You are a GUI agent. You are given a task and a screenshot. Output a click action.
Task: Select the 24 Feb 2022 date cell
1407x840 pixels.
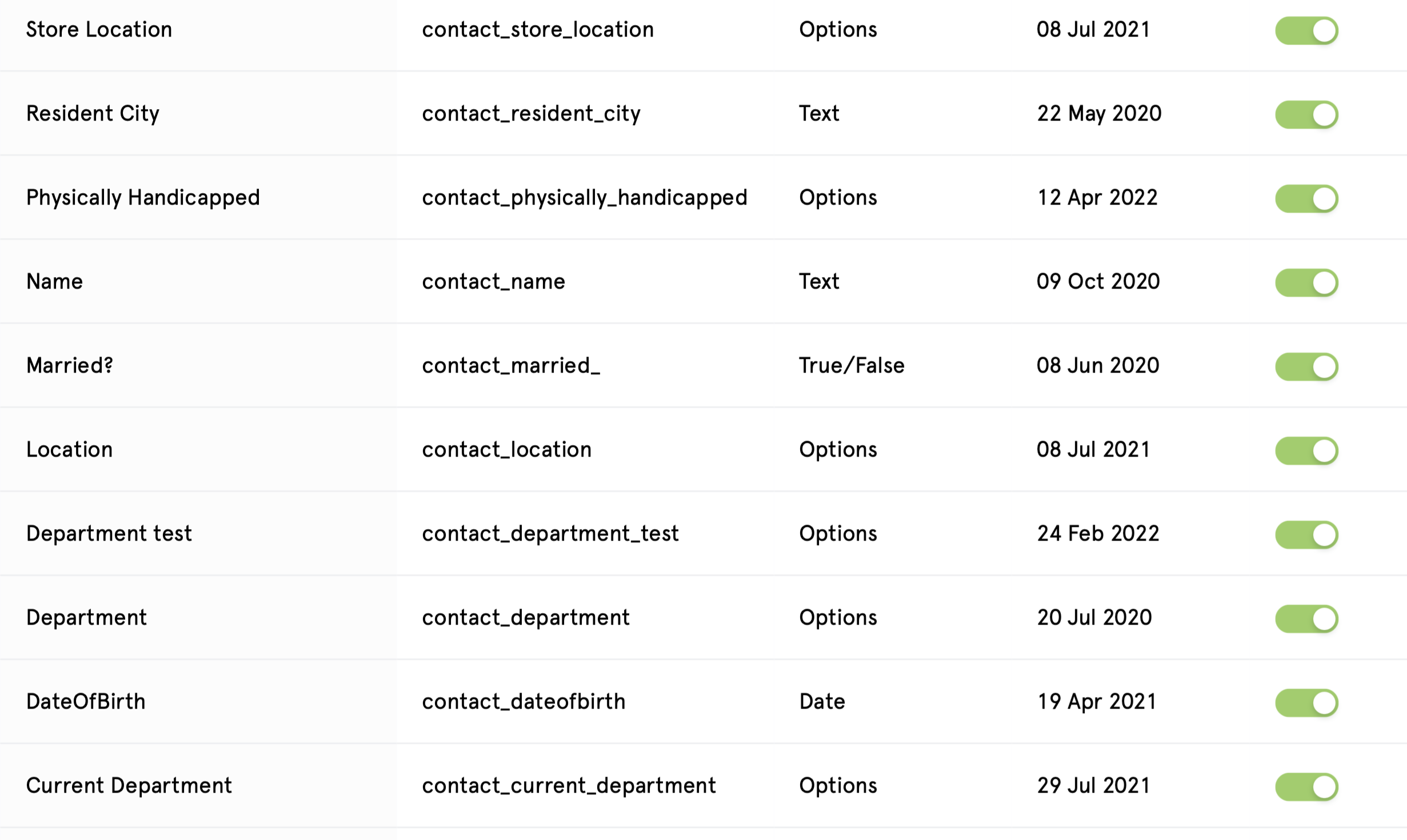click(1098, 533)
